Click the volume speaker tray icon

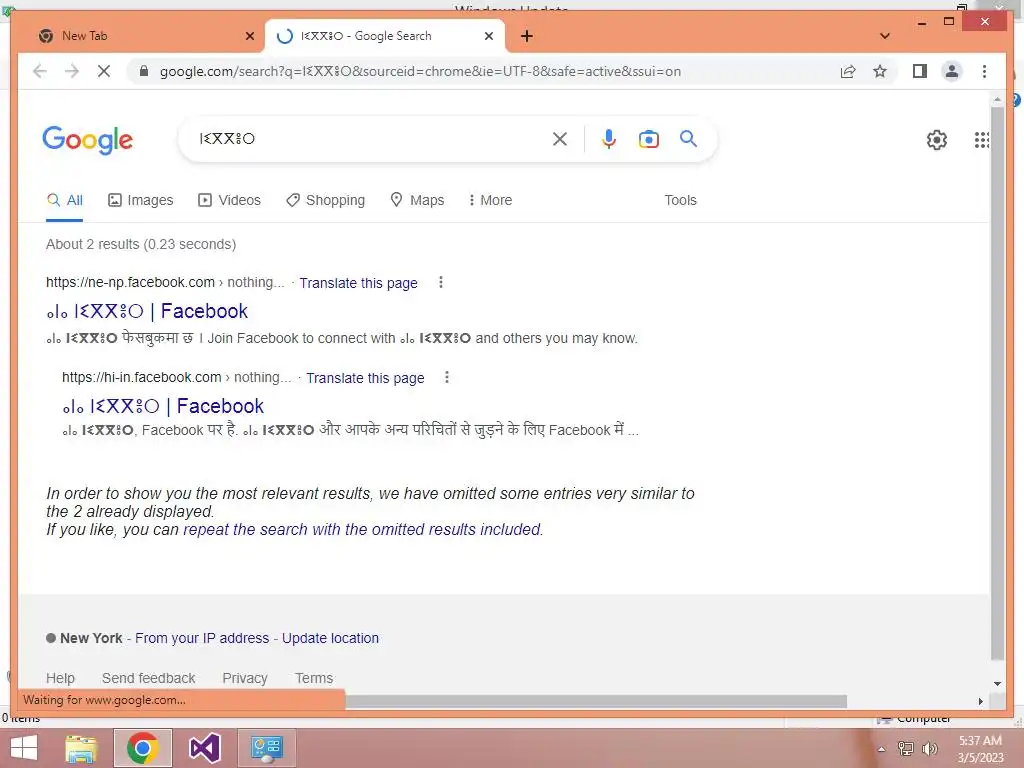[x=929, y=749]
